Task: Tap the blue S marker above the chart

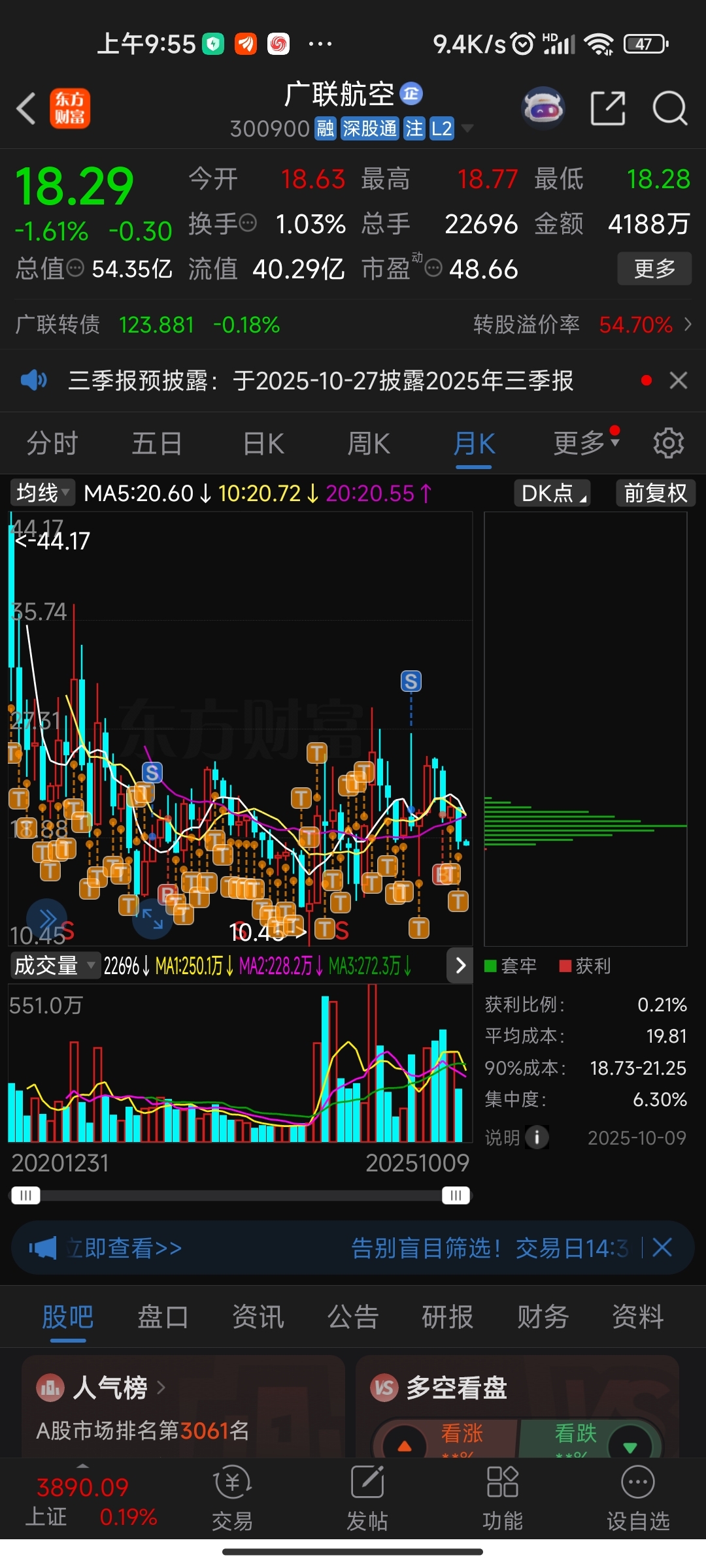Action: (411, 681)
